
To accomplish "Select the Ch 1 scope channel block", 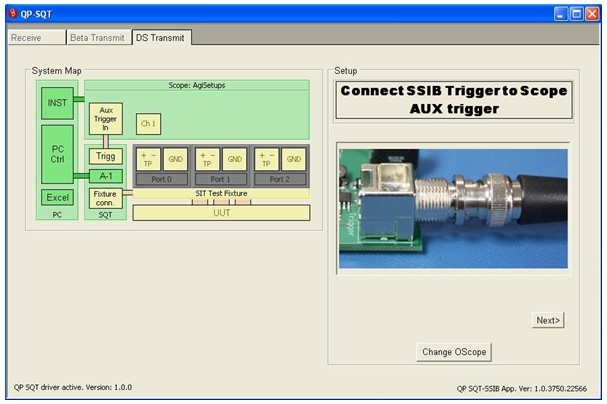I will click(x=148, y=124).
